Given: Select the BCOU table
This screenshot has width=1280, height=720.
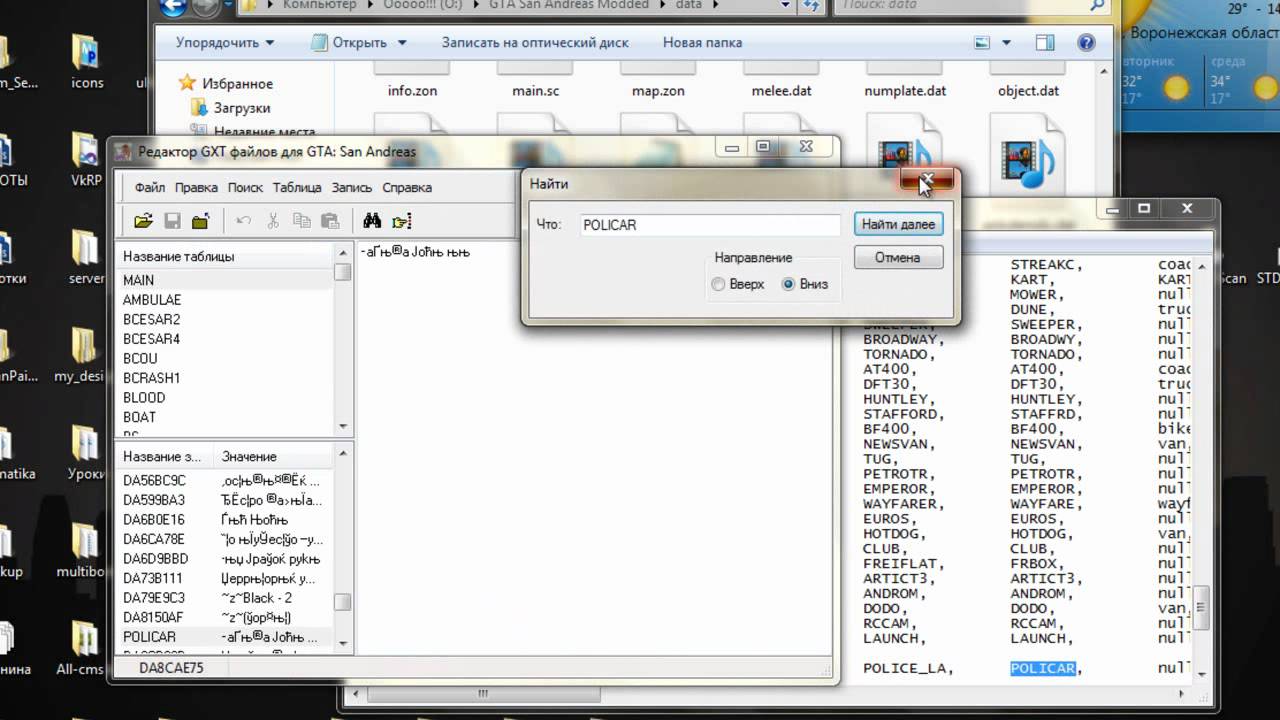Looking at the screenshot, I should pyautogui.click(x=225, y=358).
